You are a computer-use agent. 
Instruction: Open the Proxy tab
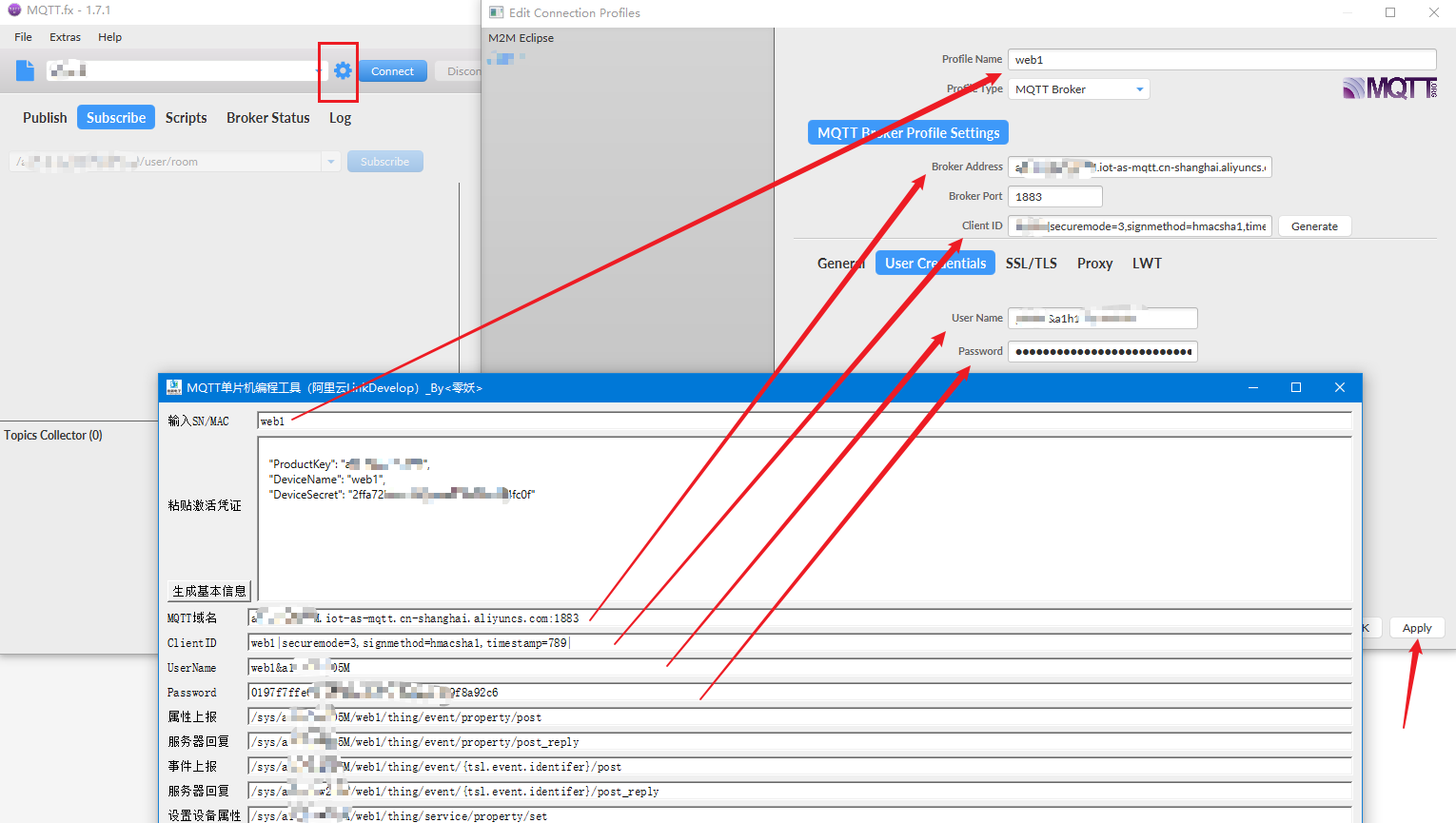click(1094, 264)
